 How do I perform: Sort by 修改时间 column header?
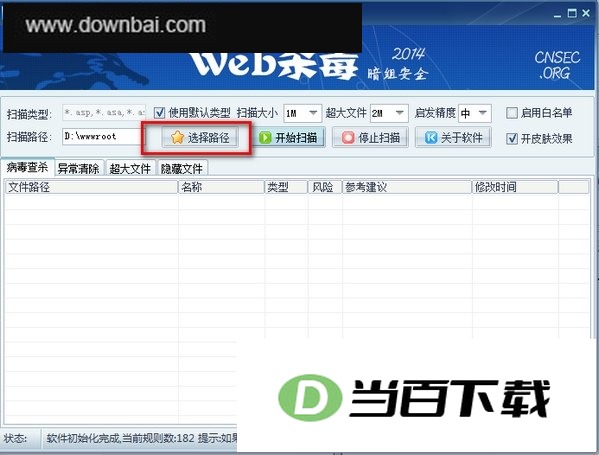[515, 187]
